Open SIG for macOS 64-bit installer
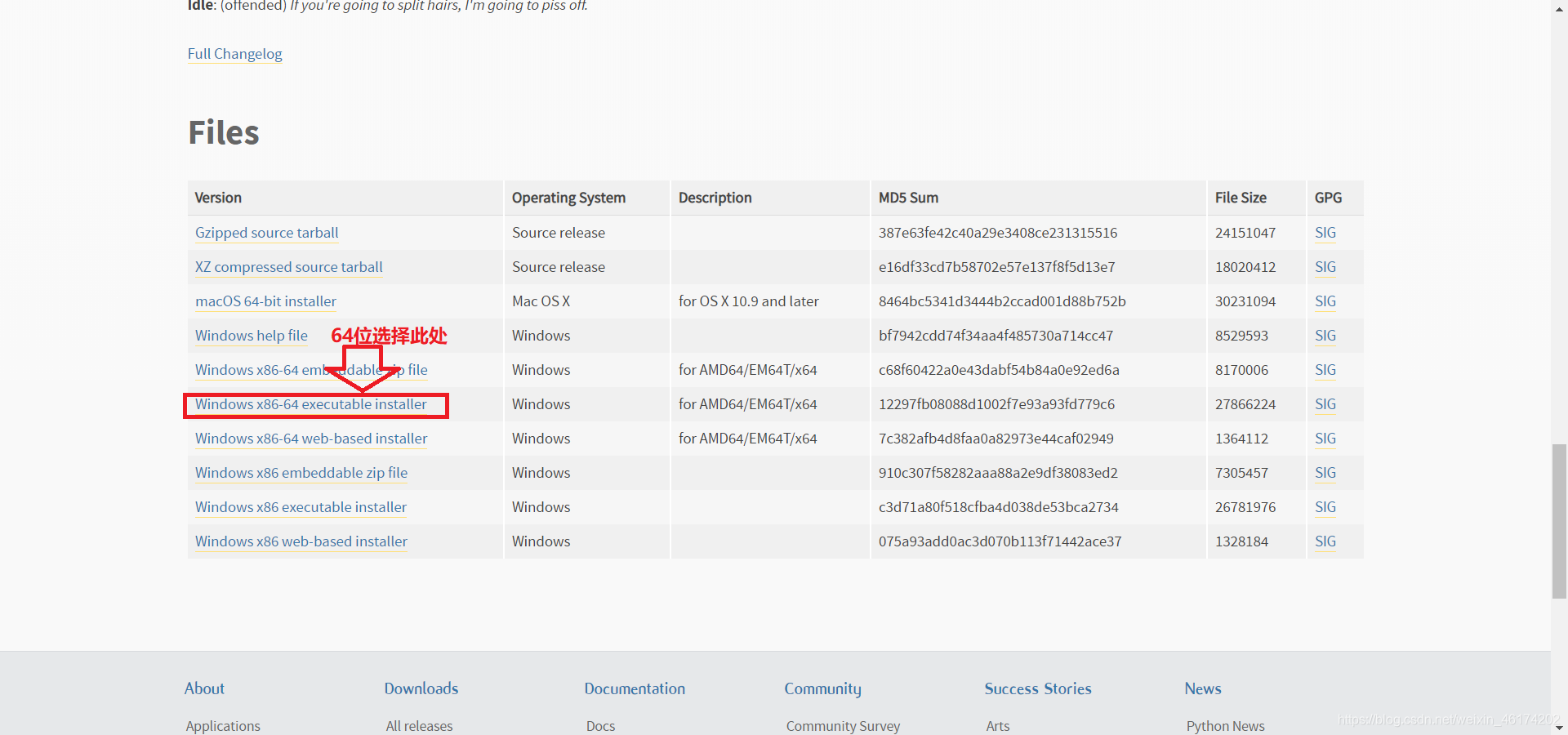The image size is (1568, 735). click(1325, 301)
